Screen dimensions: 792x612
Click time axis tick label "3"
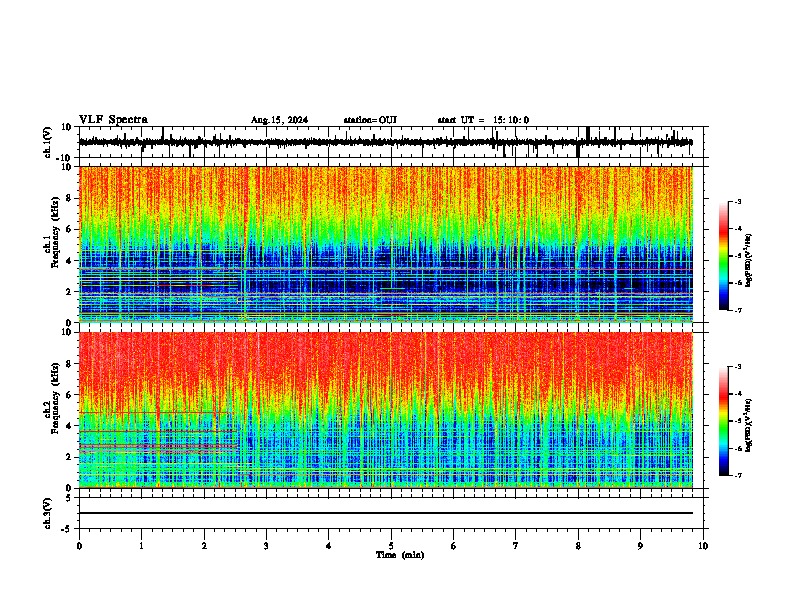pyautogui.click(x=266, y=546)
